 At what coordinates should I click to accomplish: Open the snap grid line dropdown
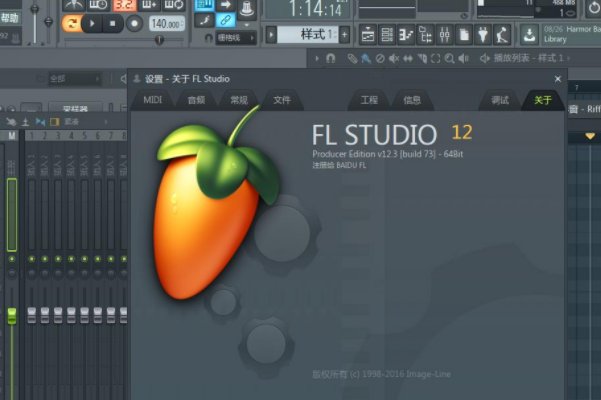[x=236, y=38]
